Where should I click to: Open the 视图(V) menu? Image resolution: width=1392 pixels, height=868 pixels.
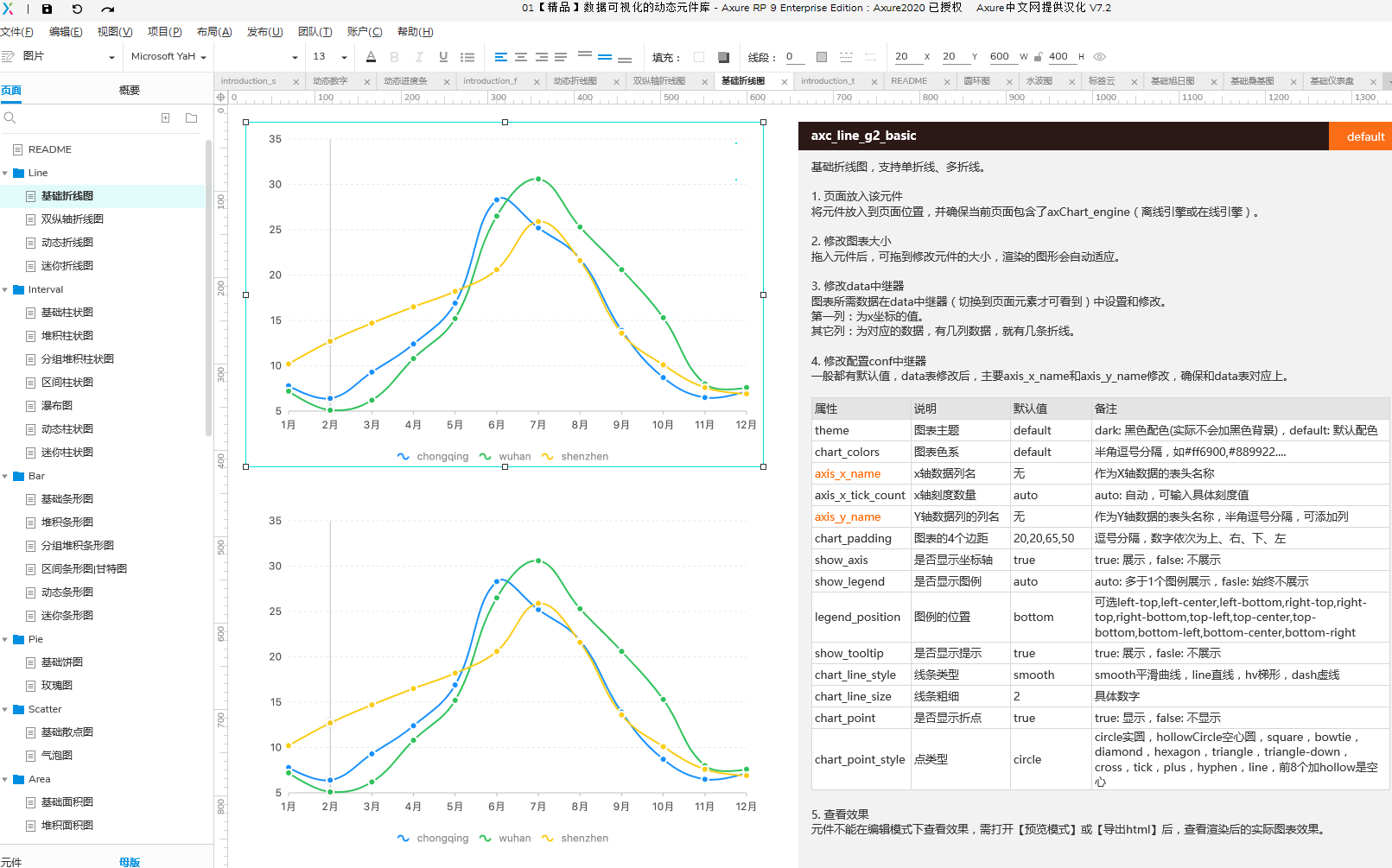(x=115, y=32)
